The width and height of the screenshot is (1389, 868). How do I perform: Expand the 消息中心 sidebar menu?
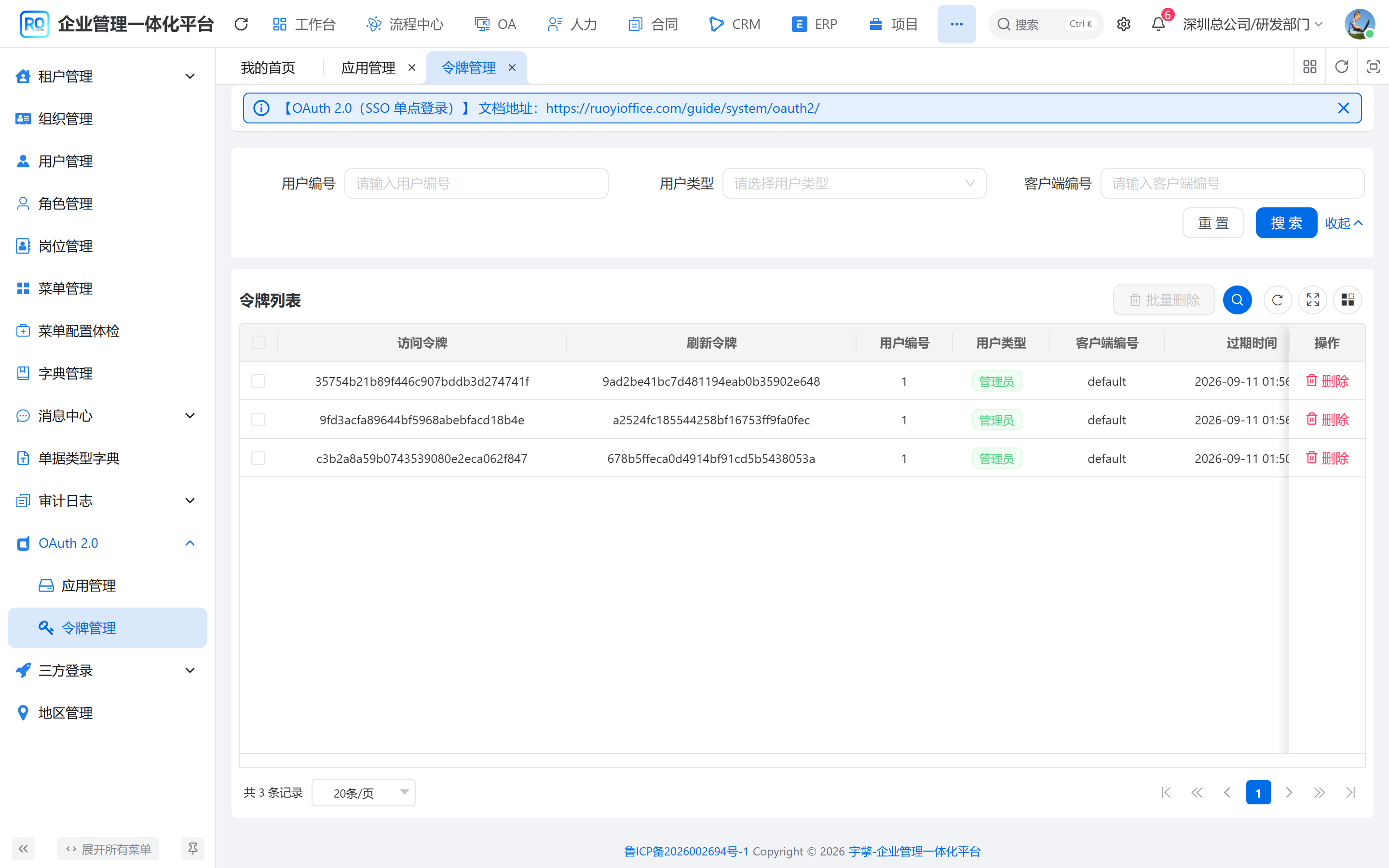point(108,416)
